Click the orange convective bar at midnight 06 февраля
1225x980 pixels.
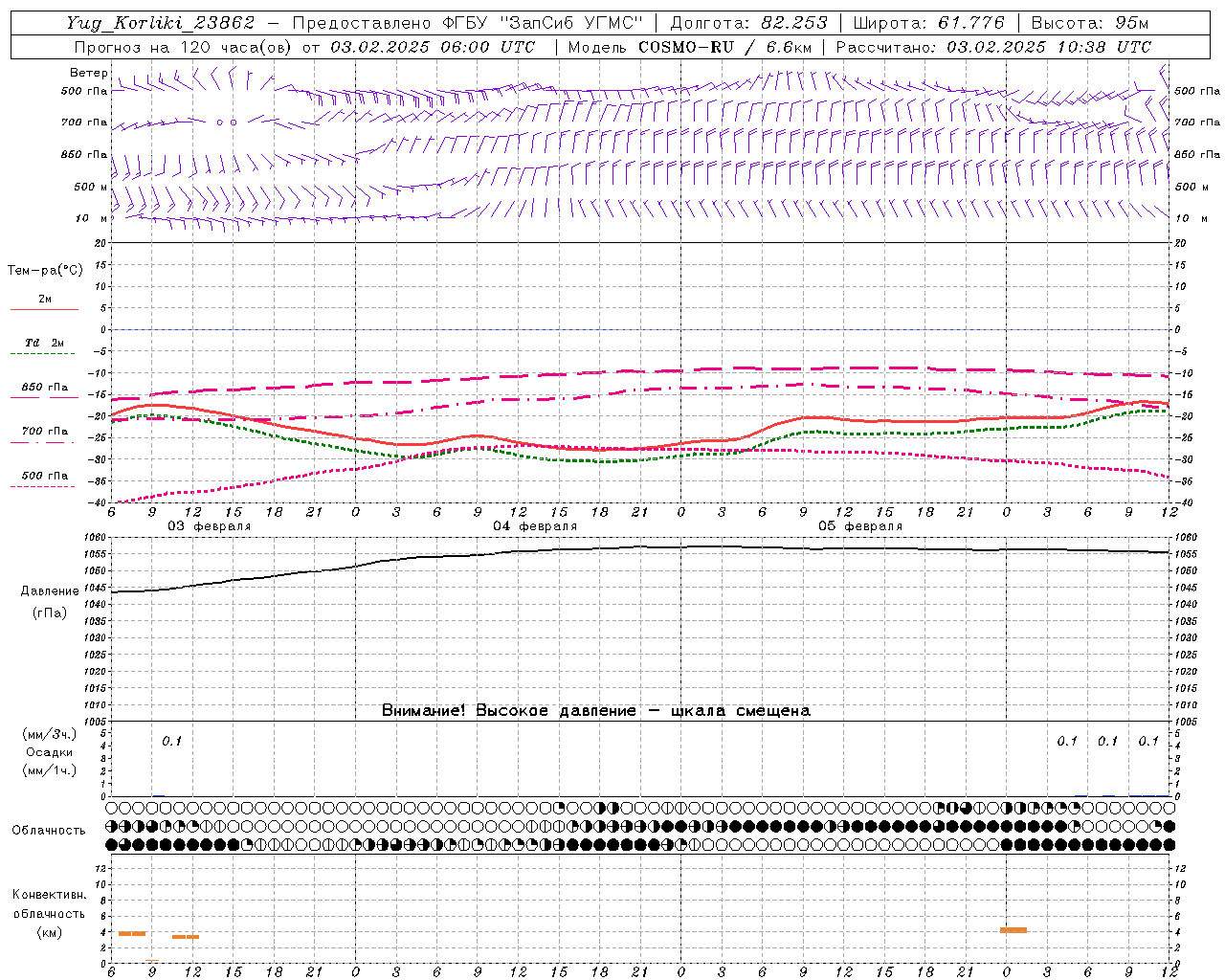pyautogui.click(x=1013, y=929)
